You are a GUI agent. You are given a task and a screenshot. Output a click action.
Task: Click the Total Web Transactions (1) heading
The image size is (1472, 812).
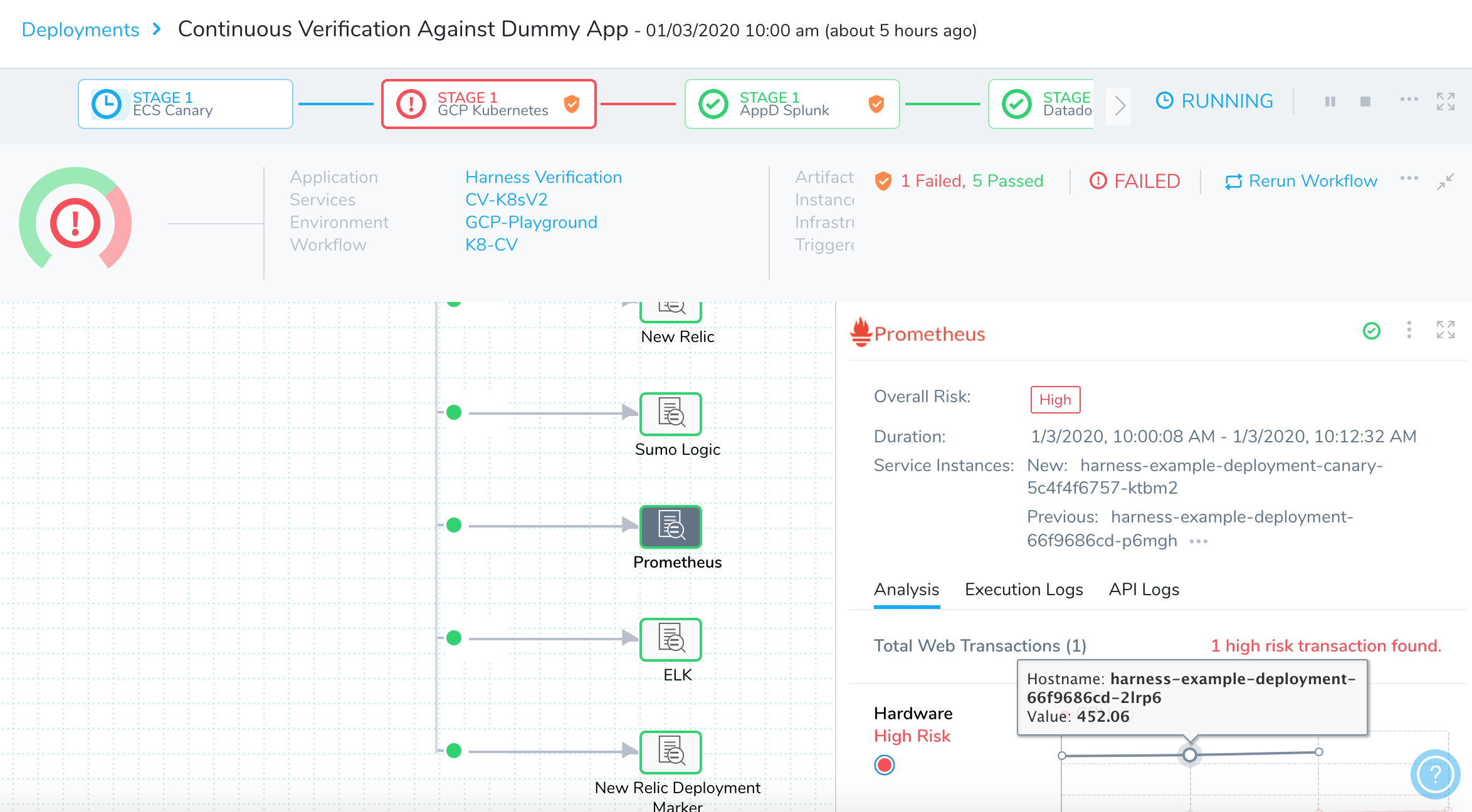980,646
